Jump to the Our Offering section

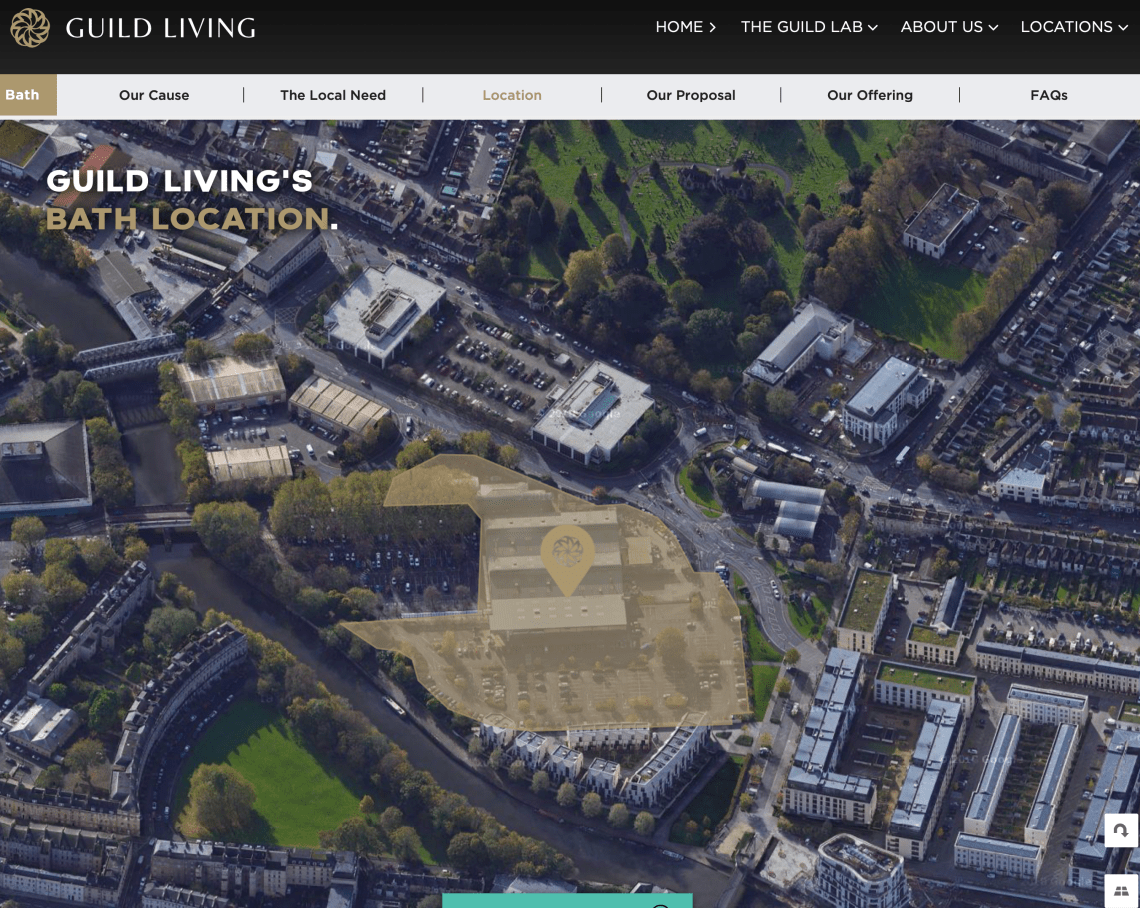(870, 95)
